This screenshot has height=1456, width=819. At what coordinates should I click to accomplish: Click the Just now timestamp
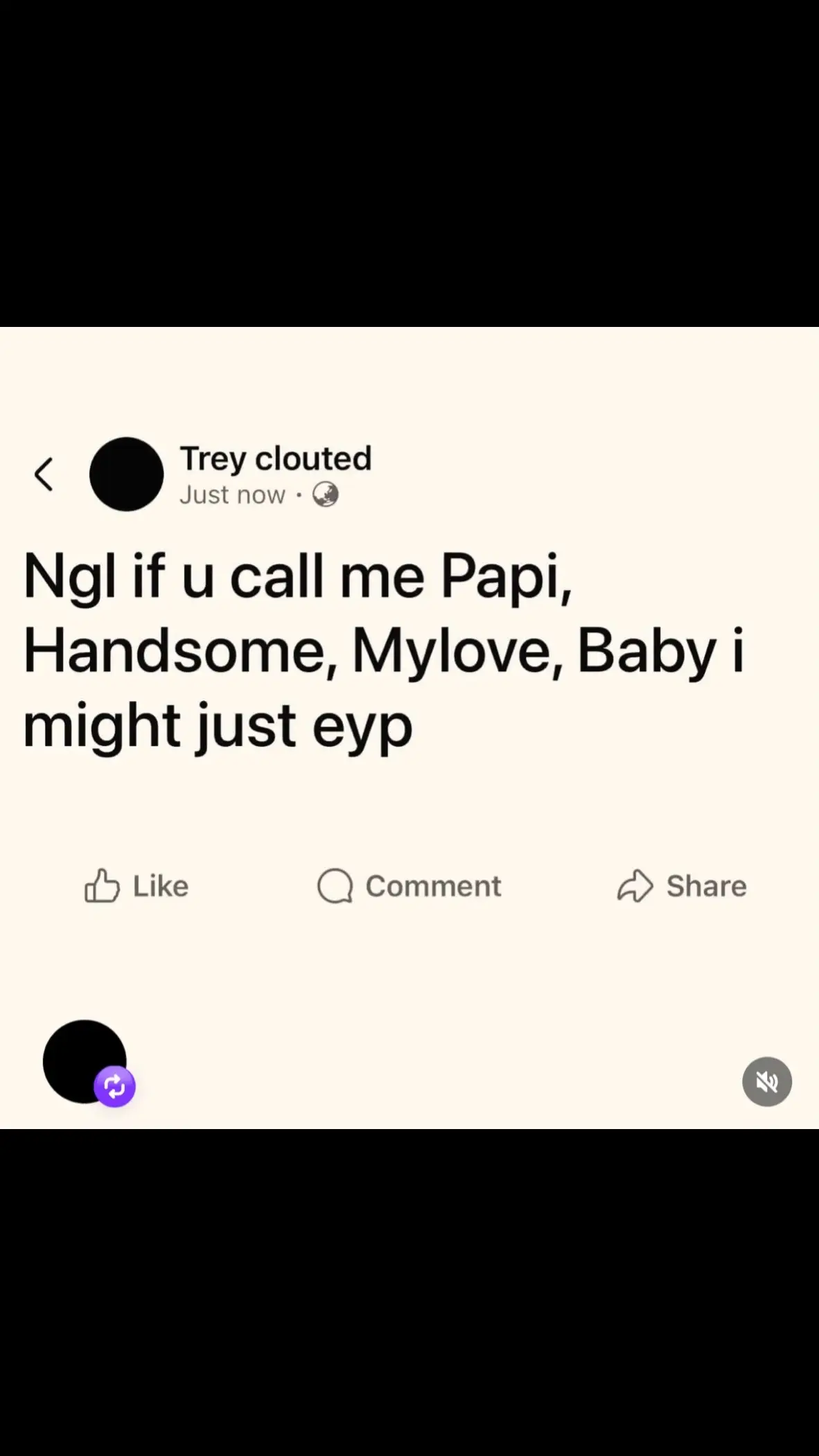[x=232, y=495]
